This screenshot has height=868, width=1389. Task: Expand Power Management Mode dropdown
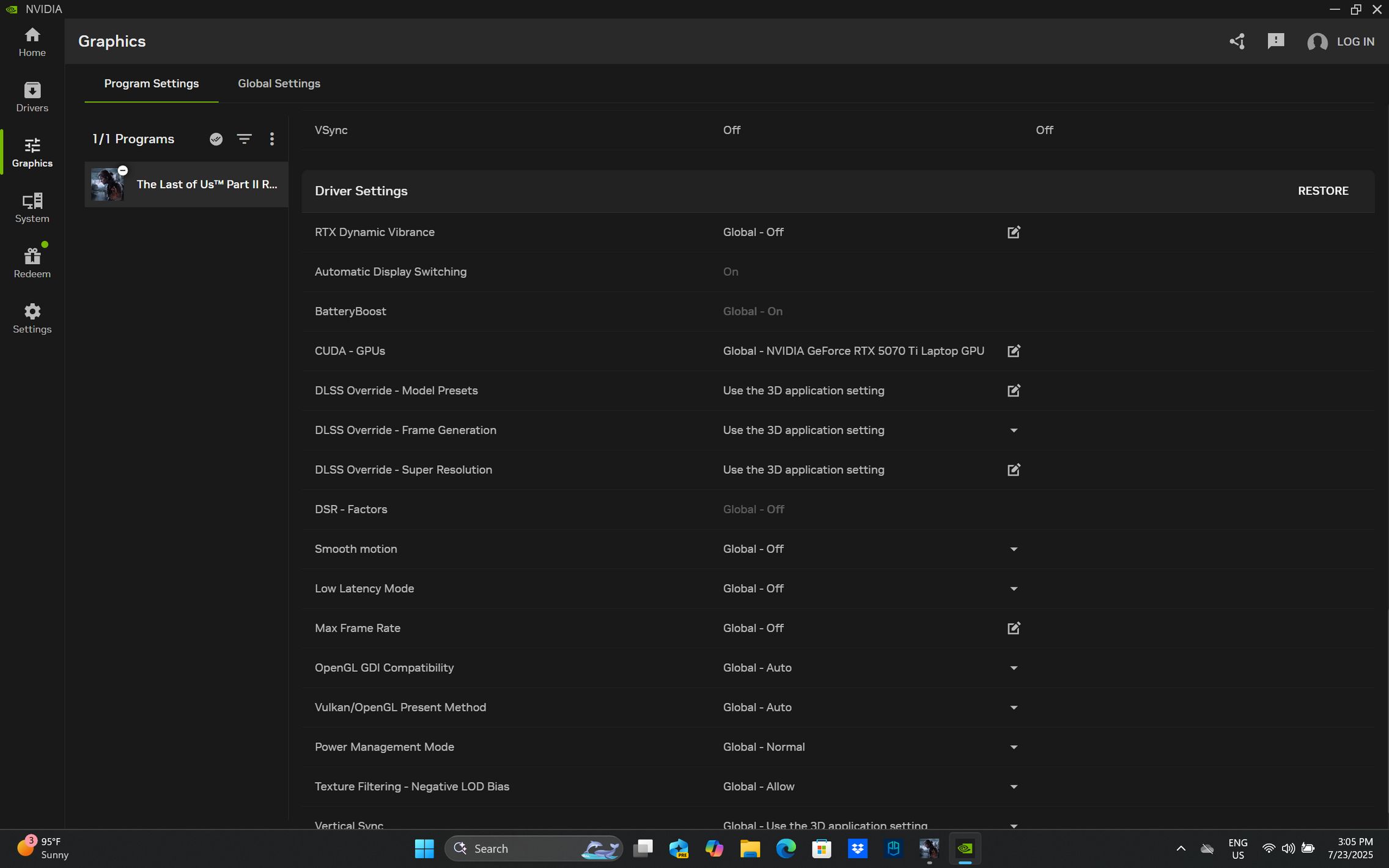pyautogui.click(x=1014, y=747)
